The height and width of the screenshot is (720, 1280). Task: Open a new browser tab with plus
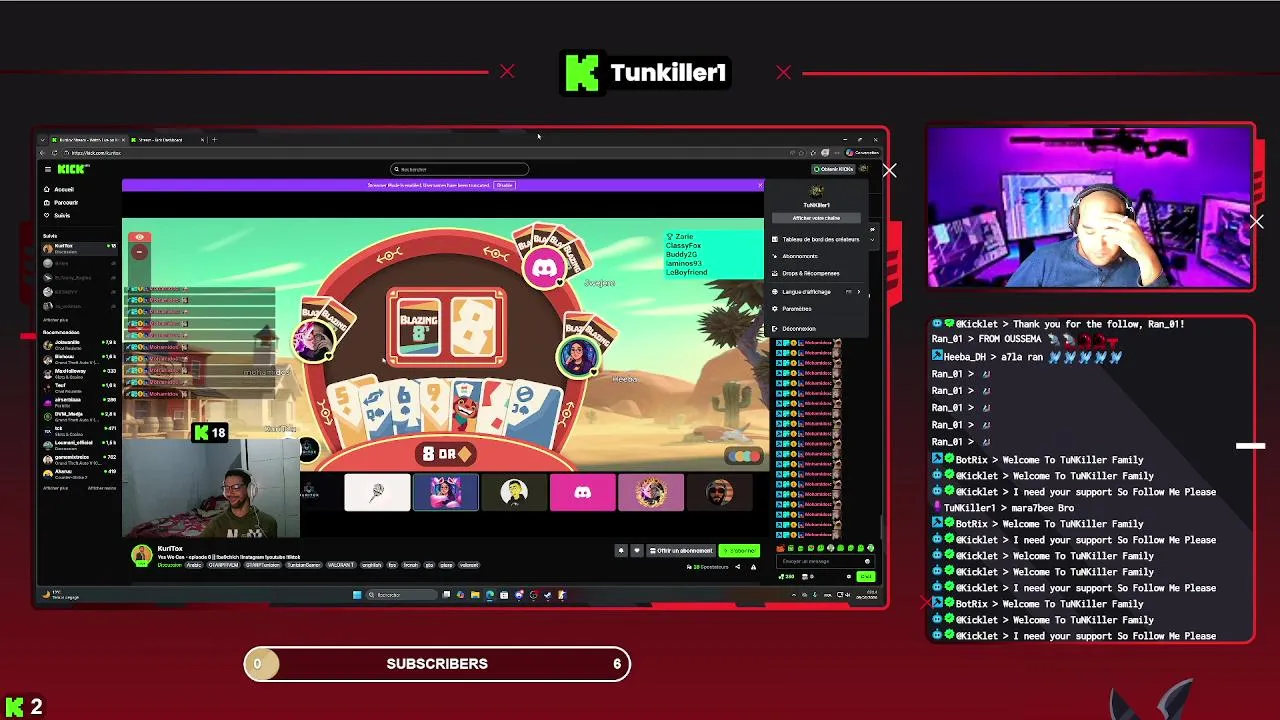(x=214, y=140)
